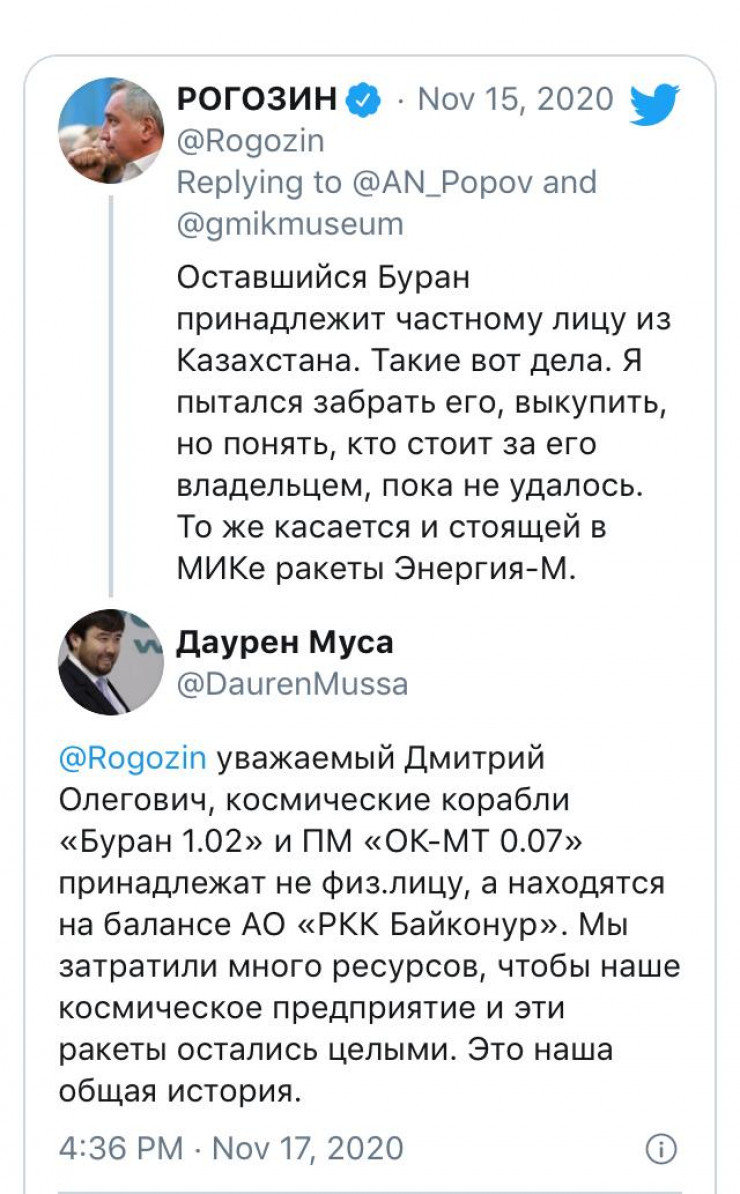The image size is (740, 1194).
Task: Click the verified badge next to РОГОЗИН
Action: pos(361,99)
